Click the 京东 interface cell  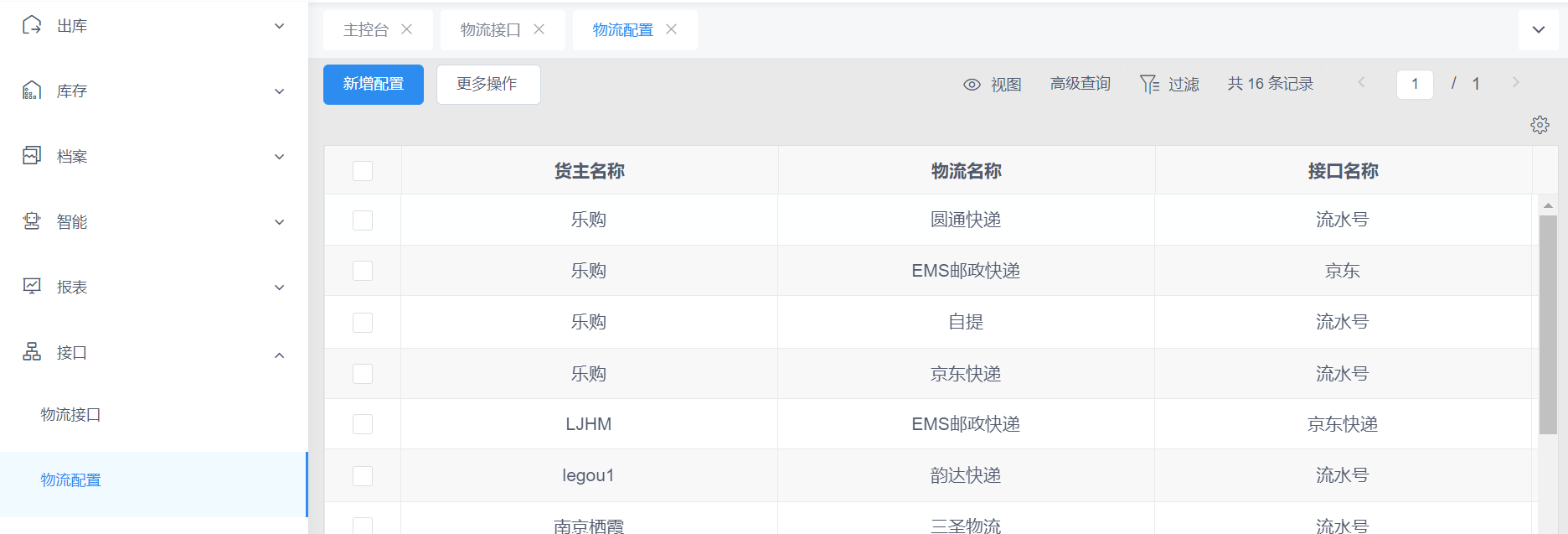pos(1343,271)
